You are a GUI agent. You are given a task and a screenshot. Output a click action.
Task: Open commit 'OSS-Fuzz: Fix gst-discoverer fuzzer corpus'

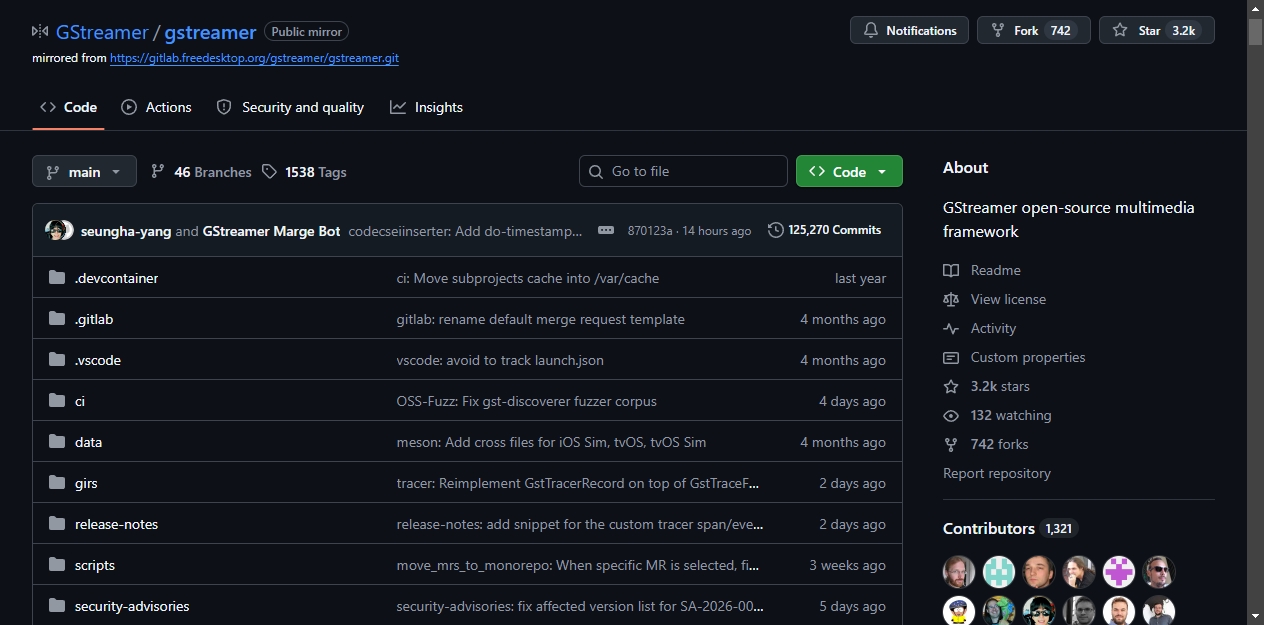[527, 401]
